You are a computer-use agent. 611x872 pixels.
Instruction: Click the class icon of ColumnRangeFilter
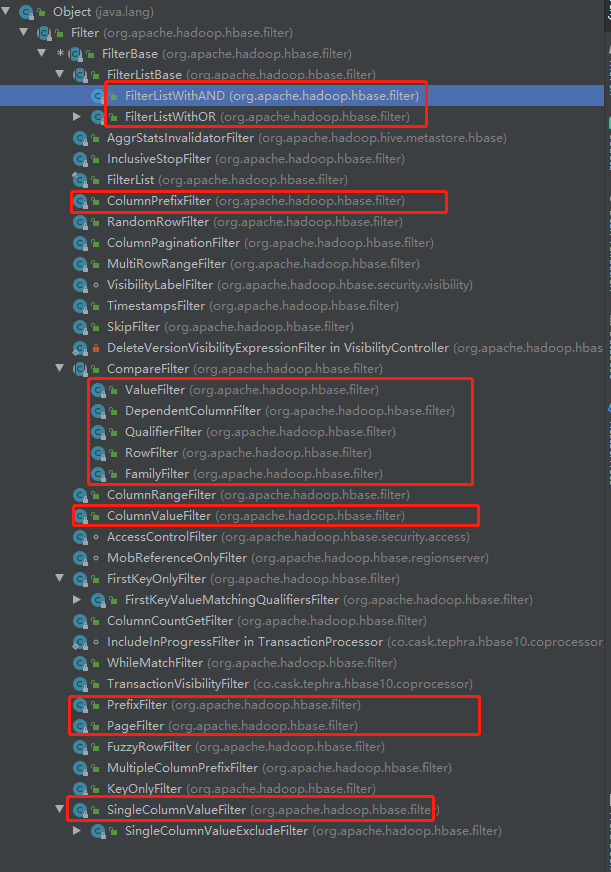tap(81, 495)
